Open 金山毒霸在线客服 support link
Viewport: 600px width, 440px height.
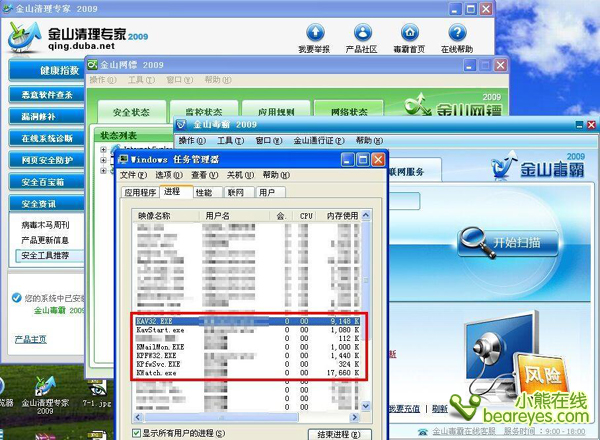click(464, 432)
